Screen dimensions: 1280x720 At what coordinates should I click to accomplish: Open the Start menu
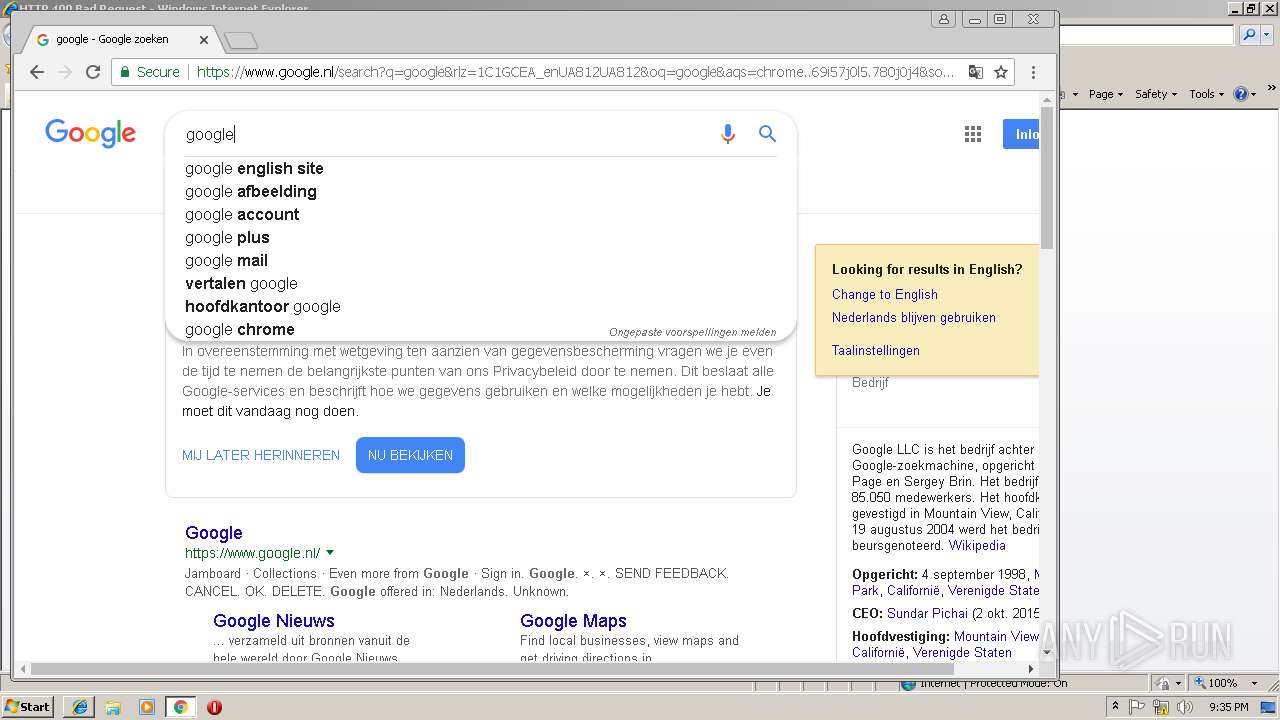pos(28,707)
